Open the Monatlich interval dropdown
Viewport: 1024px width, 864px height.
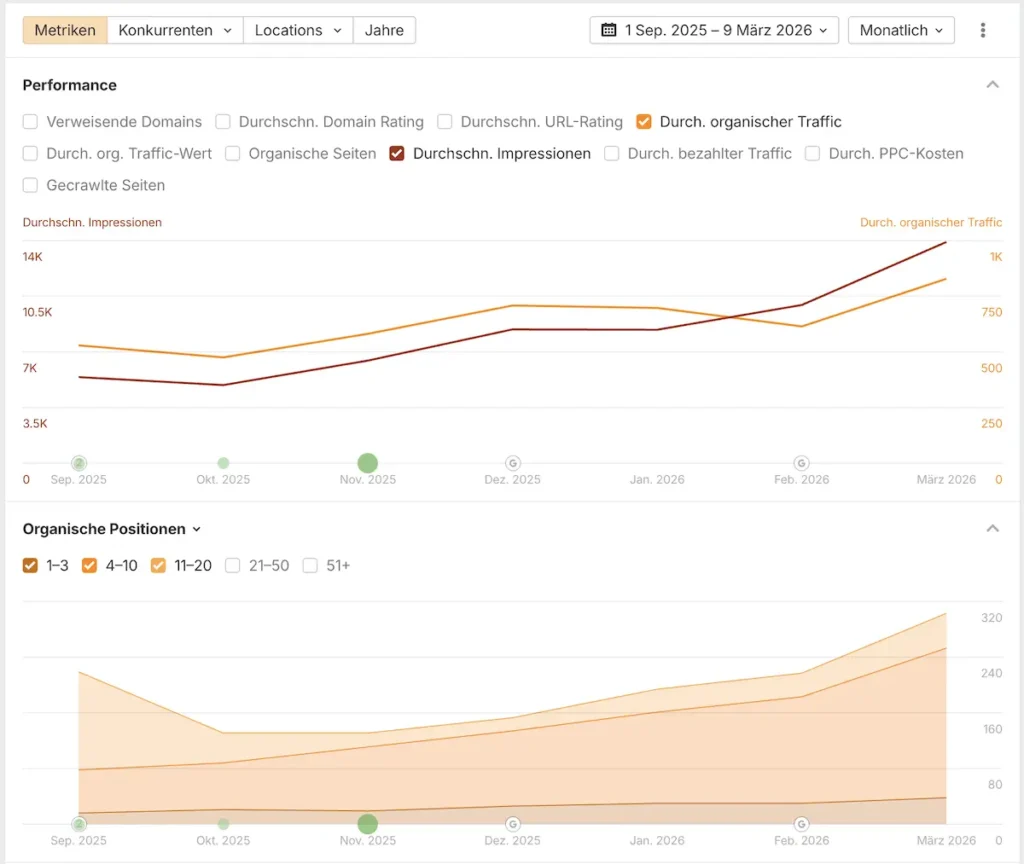coord(901,30)
